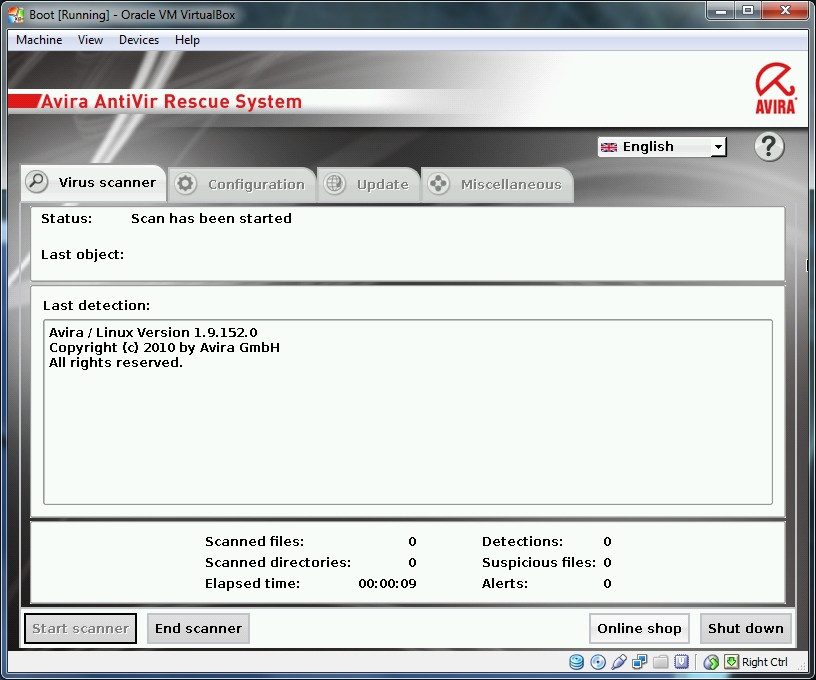Open the Machine menu

[39, 40]
